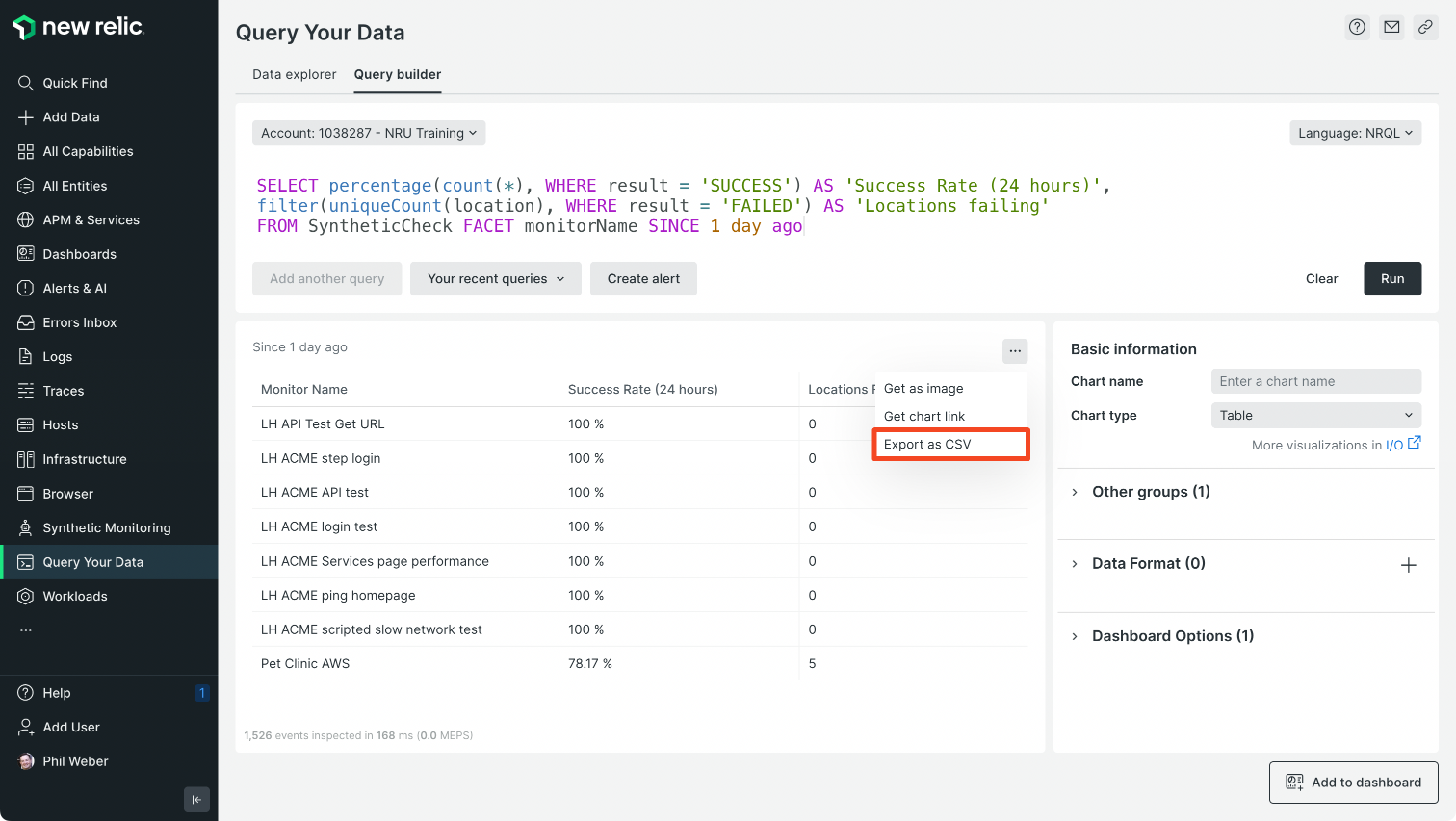Copy permalink using the link icon
This screenshot has width=1456, height=821.
[x=1425, y=27]
